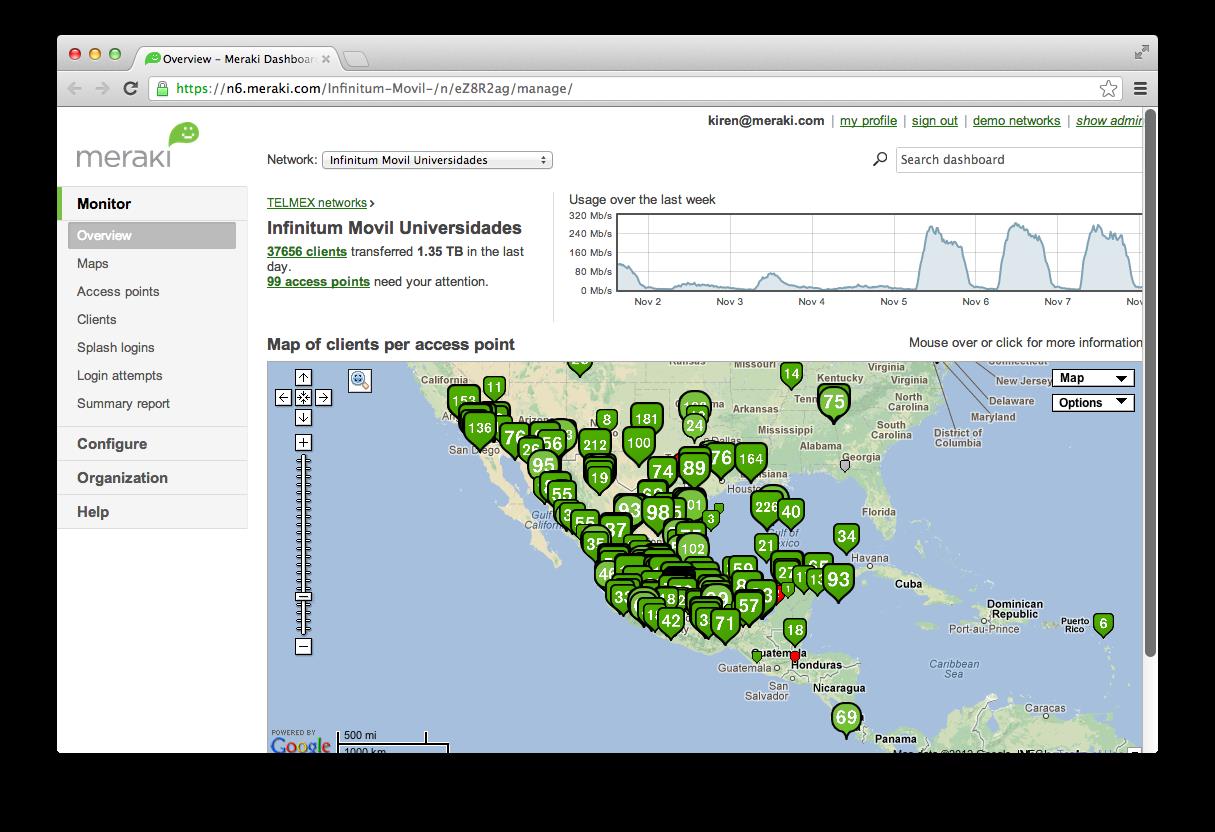The height and width of the screenshot is (832, 1215).
Task: Click the map zoom slider handle
Action: pos(303,596)
